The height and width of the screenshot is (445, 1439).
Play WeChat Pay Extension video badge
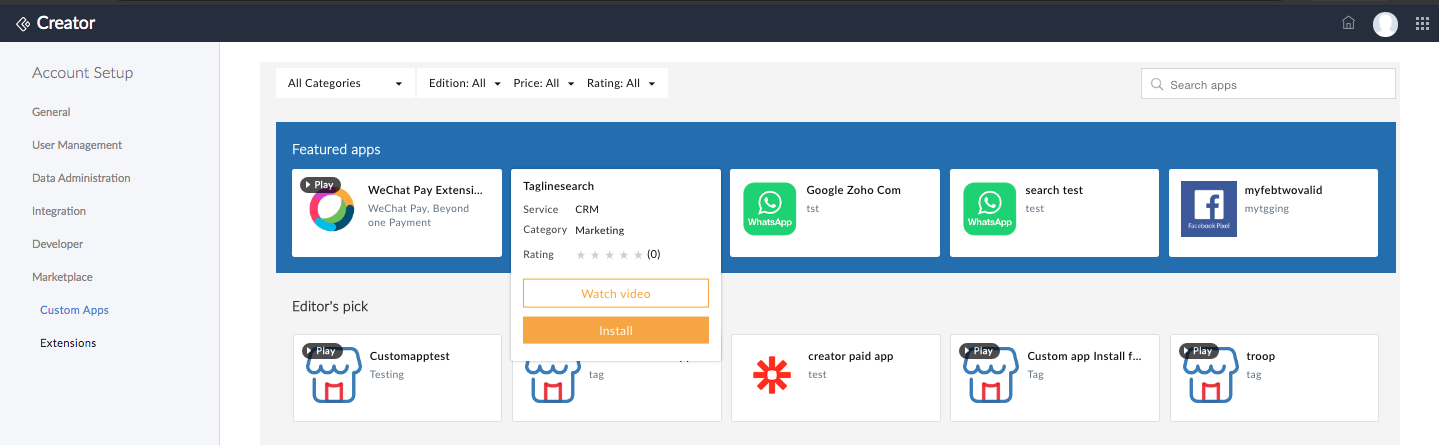click(321, 185)
